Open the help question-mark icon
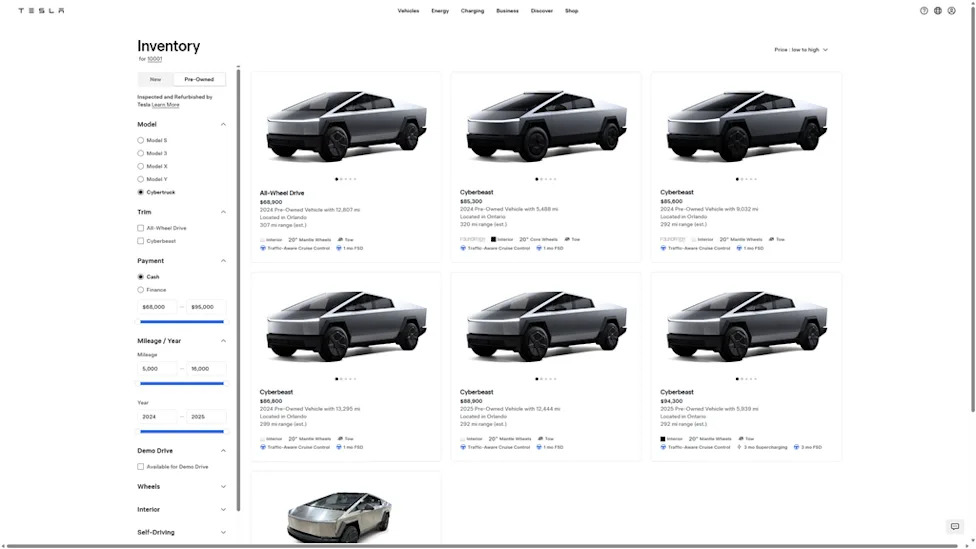976x549 pixels. point(924,11)
